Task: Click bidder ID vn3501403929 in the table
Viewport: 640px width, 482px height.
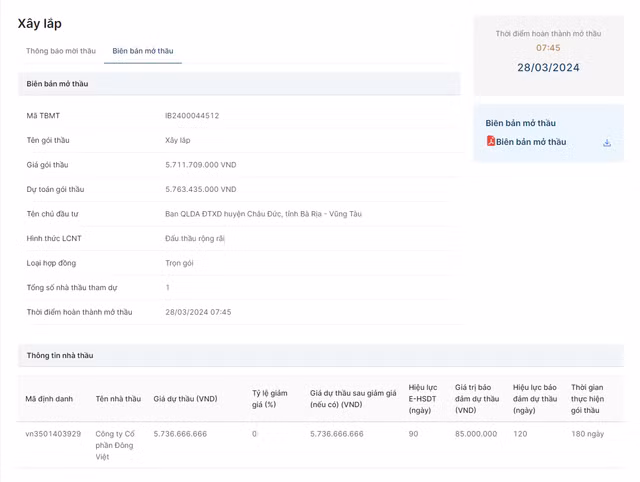Action: [53, 434]
